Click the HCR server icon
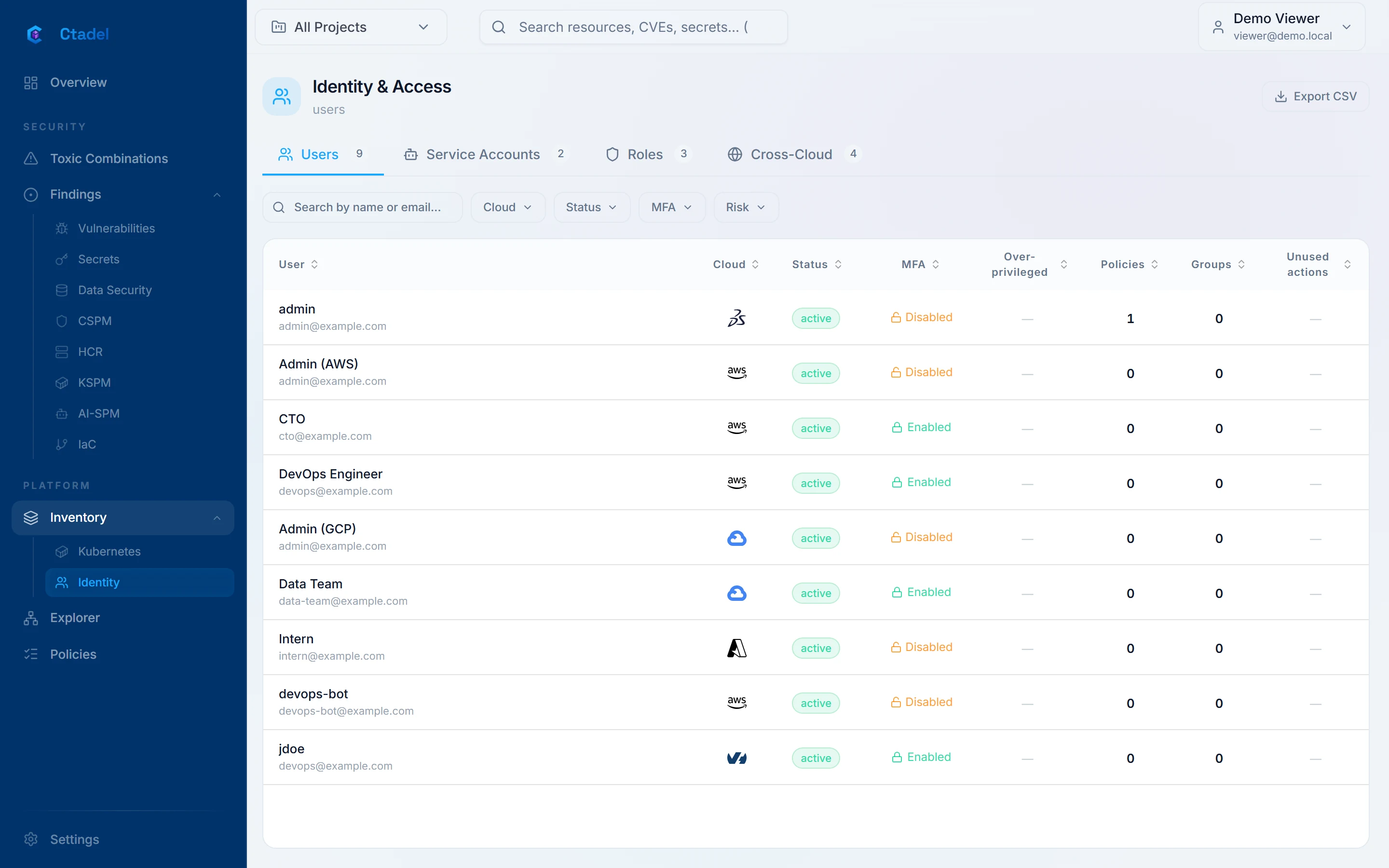 62,352
